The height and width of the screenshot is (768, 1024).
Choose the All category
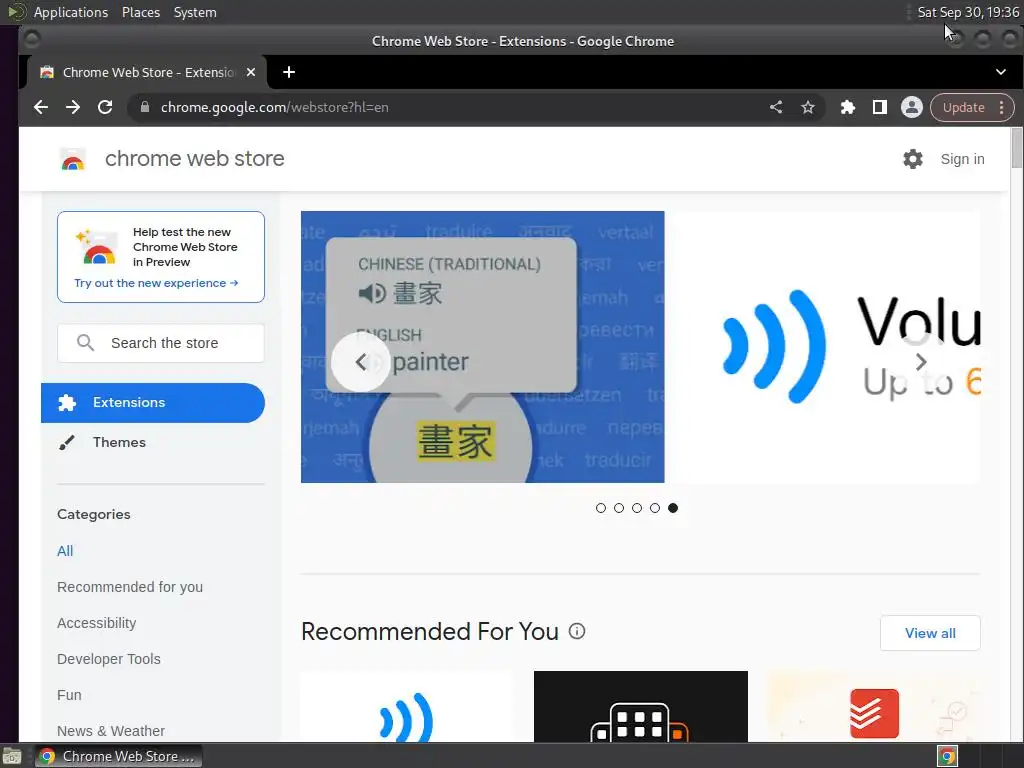tap(65, 551)
